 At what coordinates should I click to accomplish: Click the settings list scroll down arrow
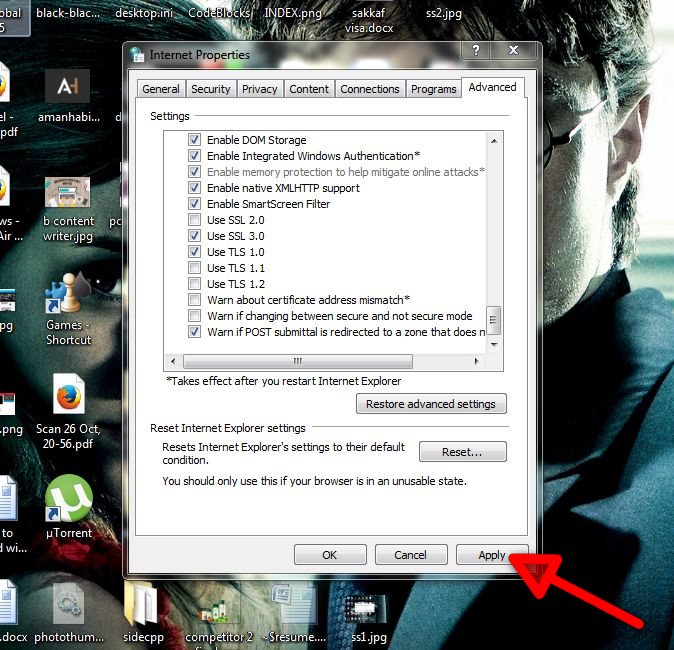coord(494,345)
